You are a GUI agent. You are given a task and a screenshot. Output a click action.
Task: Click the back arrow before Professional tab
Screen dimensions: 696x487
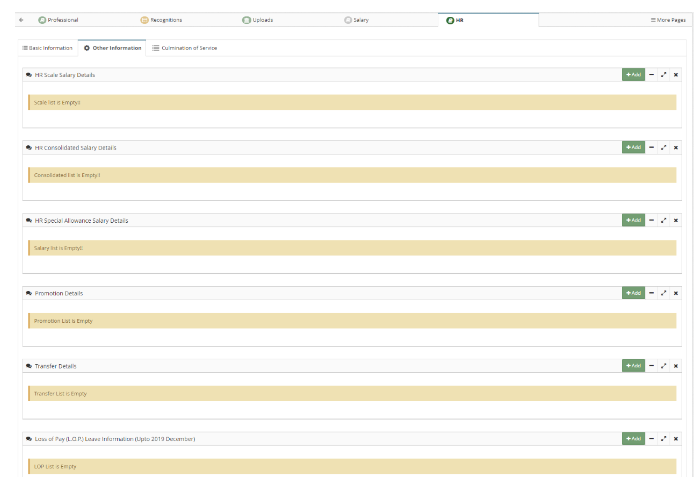coord(21,20)
